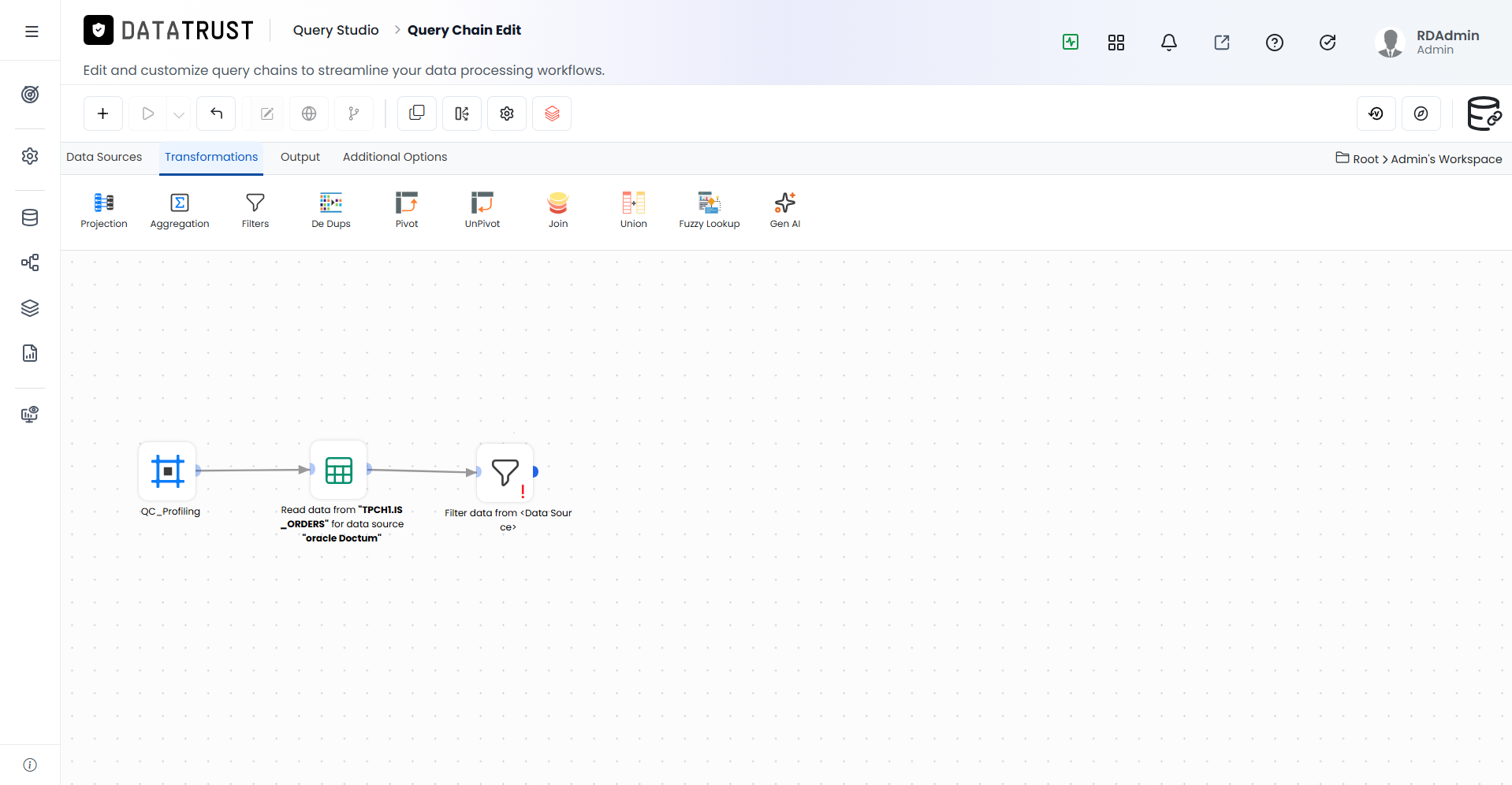Click the globe toolbar button

[309, 113]
